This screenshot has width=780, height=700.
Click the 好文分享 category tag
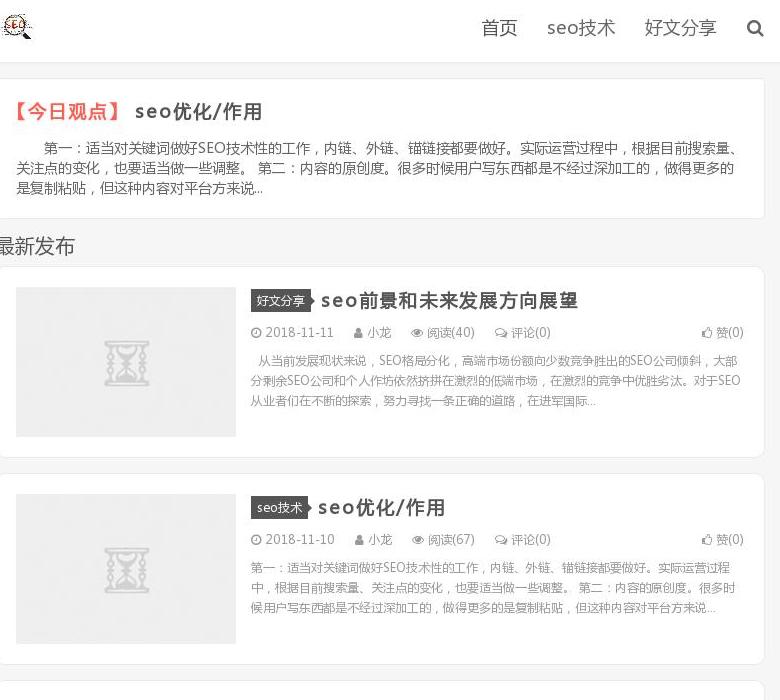click(x=281, y=300)
